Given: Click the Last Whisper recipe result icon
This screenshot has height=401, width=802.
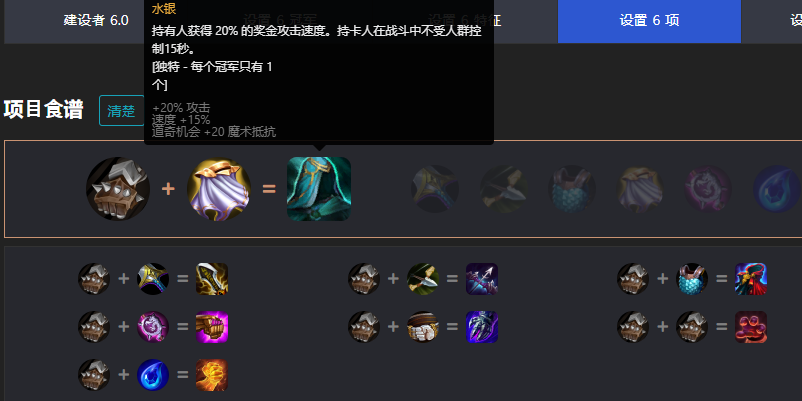Looking at the screenshot, I should pos(482,279).
